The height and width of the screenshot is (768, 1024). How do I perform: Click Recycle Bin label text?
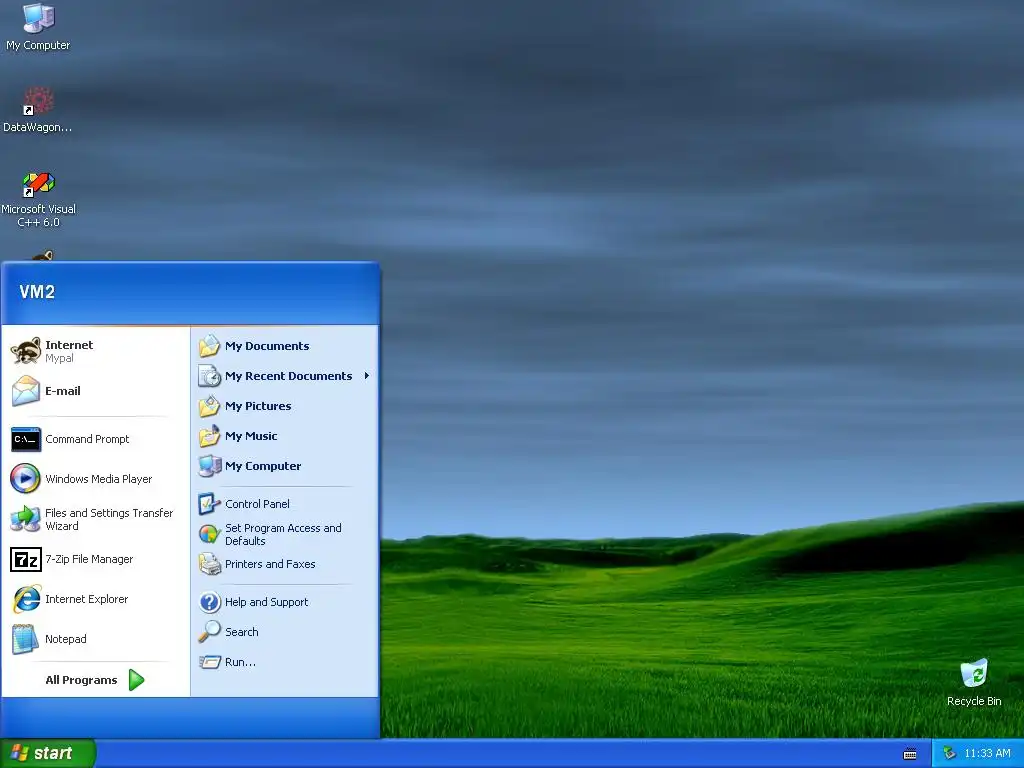(974, 701)
